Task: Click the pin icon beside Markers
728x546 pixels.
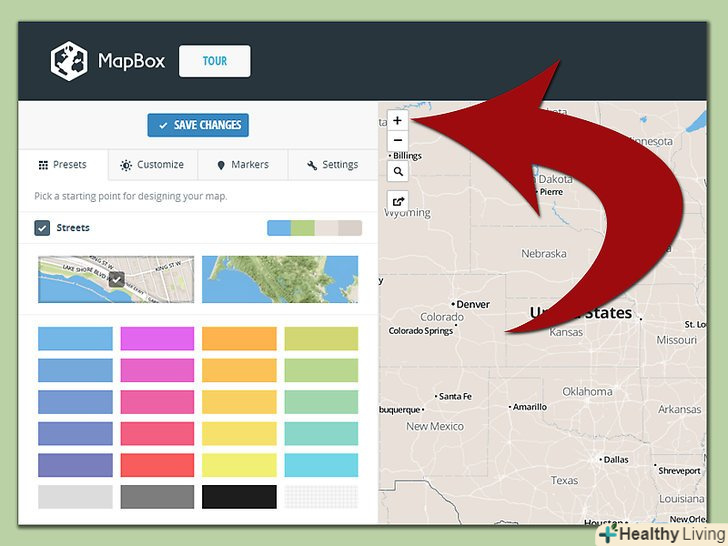Action: (221, 165)
